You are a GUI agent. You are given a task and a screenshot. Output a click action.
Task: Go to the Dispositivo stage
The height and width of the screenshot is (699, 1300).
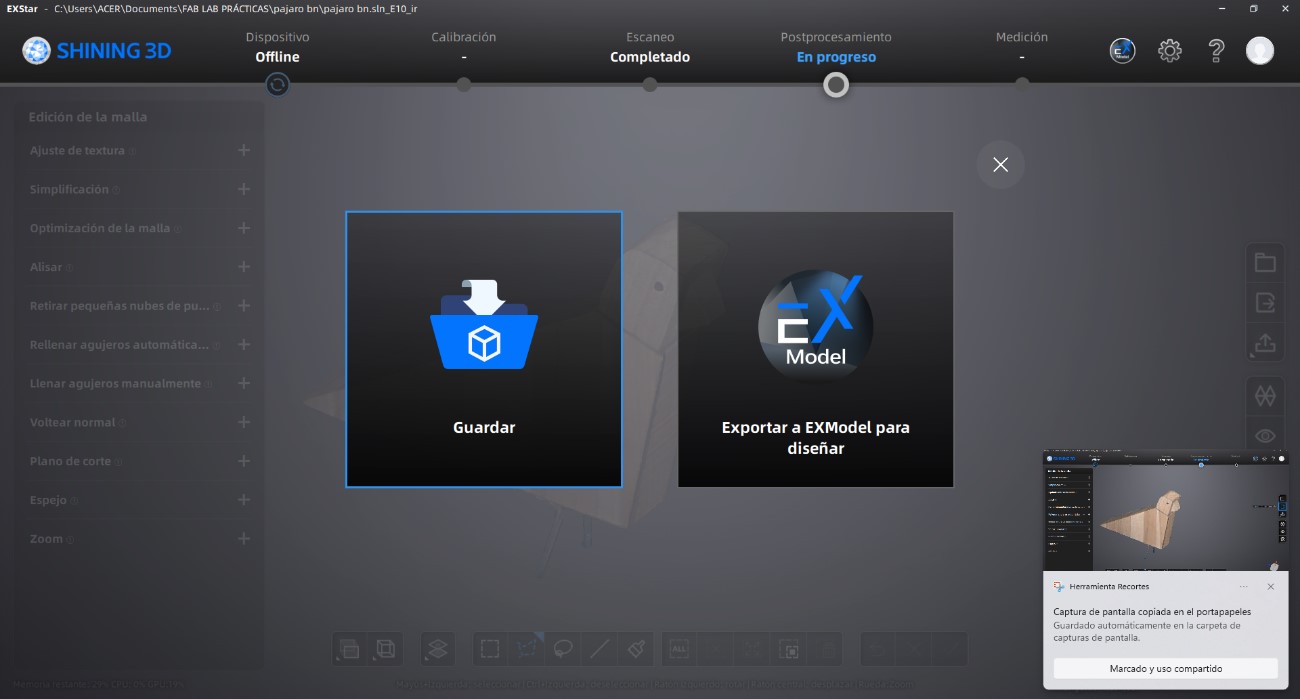click(x=278, y=47)
